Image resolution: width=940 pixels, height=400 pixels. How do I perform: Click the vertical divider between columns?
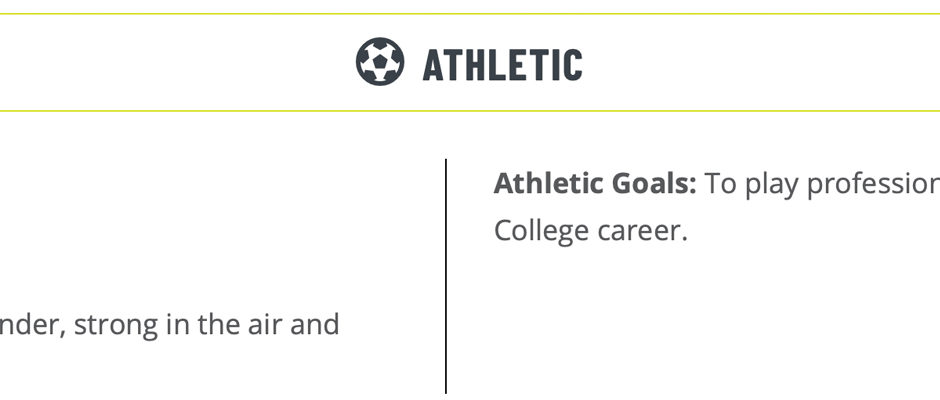(x=446, y=276)
